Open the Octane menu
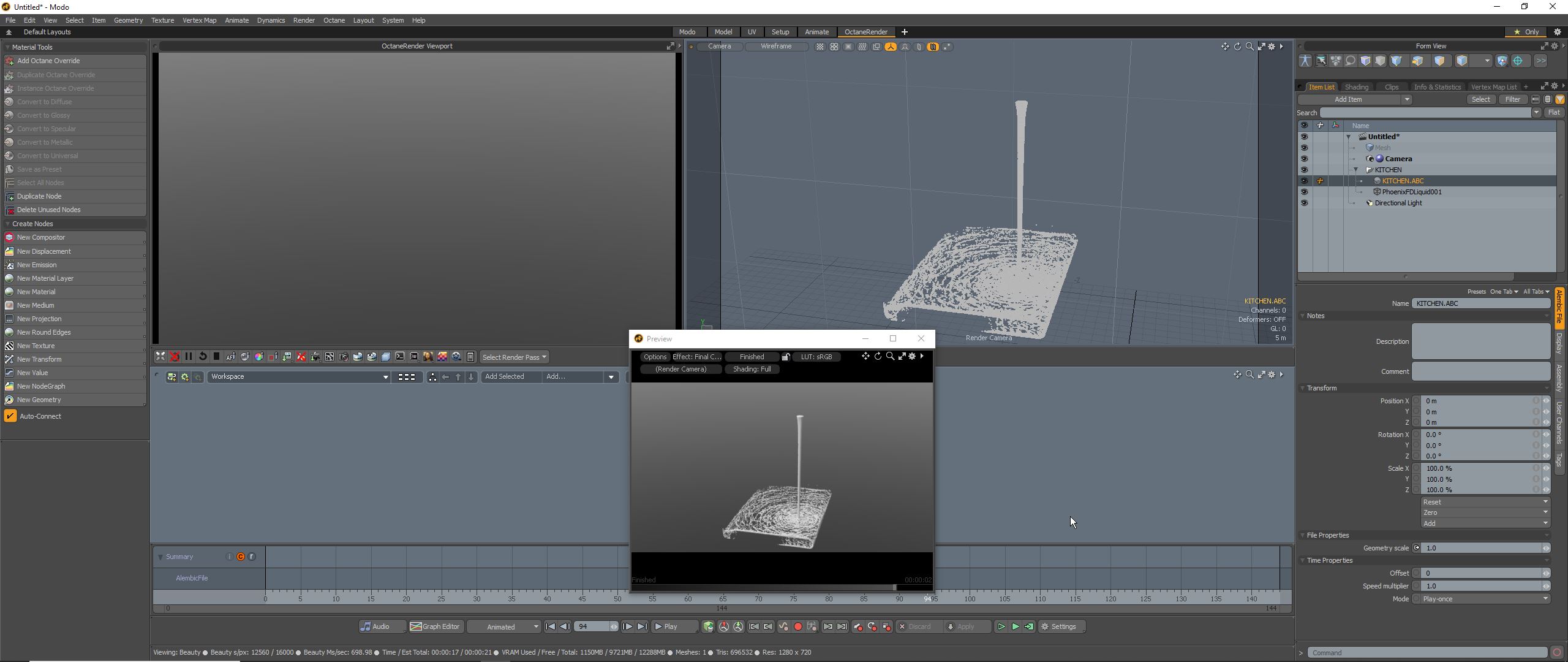1568x662 pixels. [x=334, y=20]
